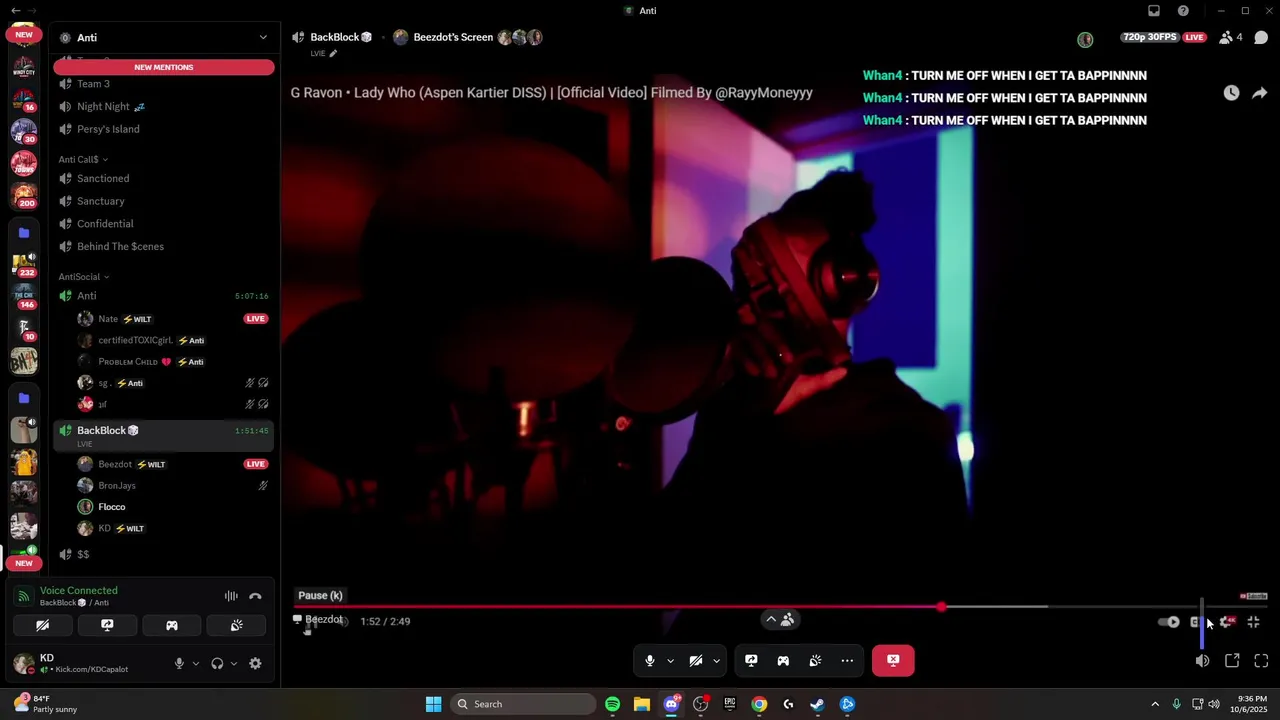Toggle deafen headphones in user panel
This screenshot has height=720, width=1280.
pos(217,663)
